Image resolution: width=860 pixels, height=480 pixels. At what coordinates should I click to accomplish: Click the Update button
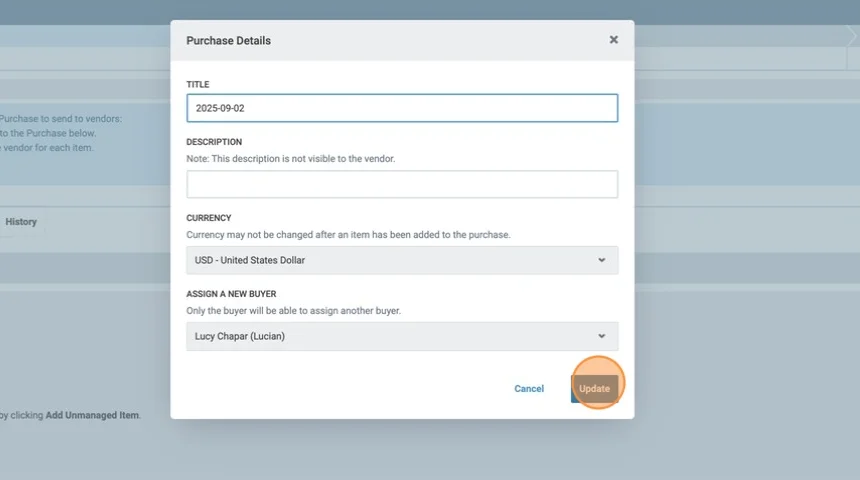594,389
